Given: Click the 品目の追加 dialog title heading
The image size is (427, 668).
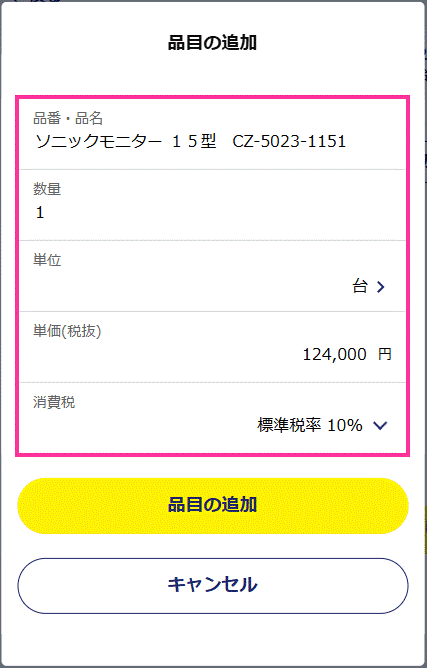Looking at the screenshot, I should tap(213, 43).
